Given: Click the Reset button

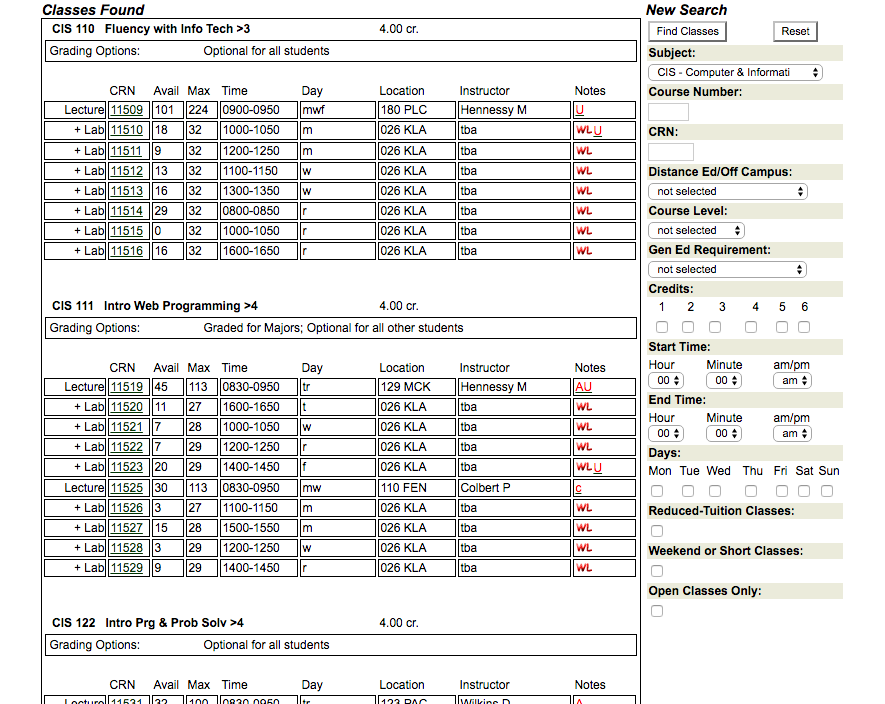Looking at the screenshot, I should tap(795, 32).
